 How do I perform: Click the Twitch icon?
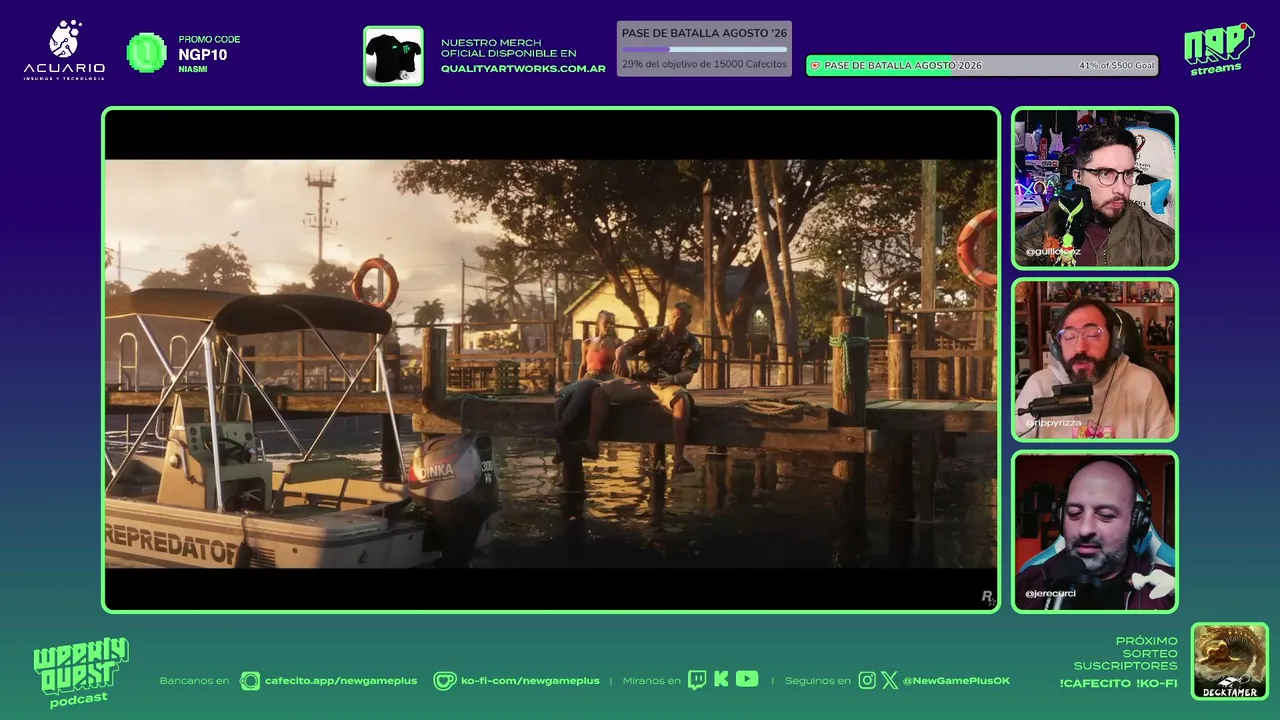(x=697, y=681)
